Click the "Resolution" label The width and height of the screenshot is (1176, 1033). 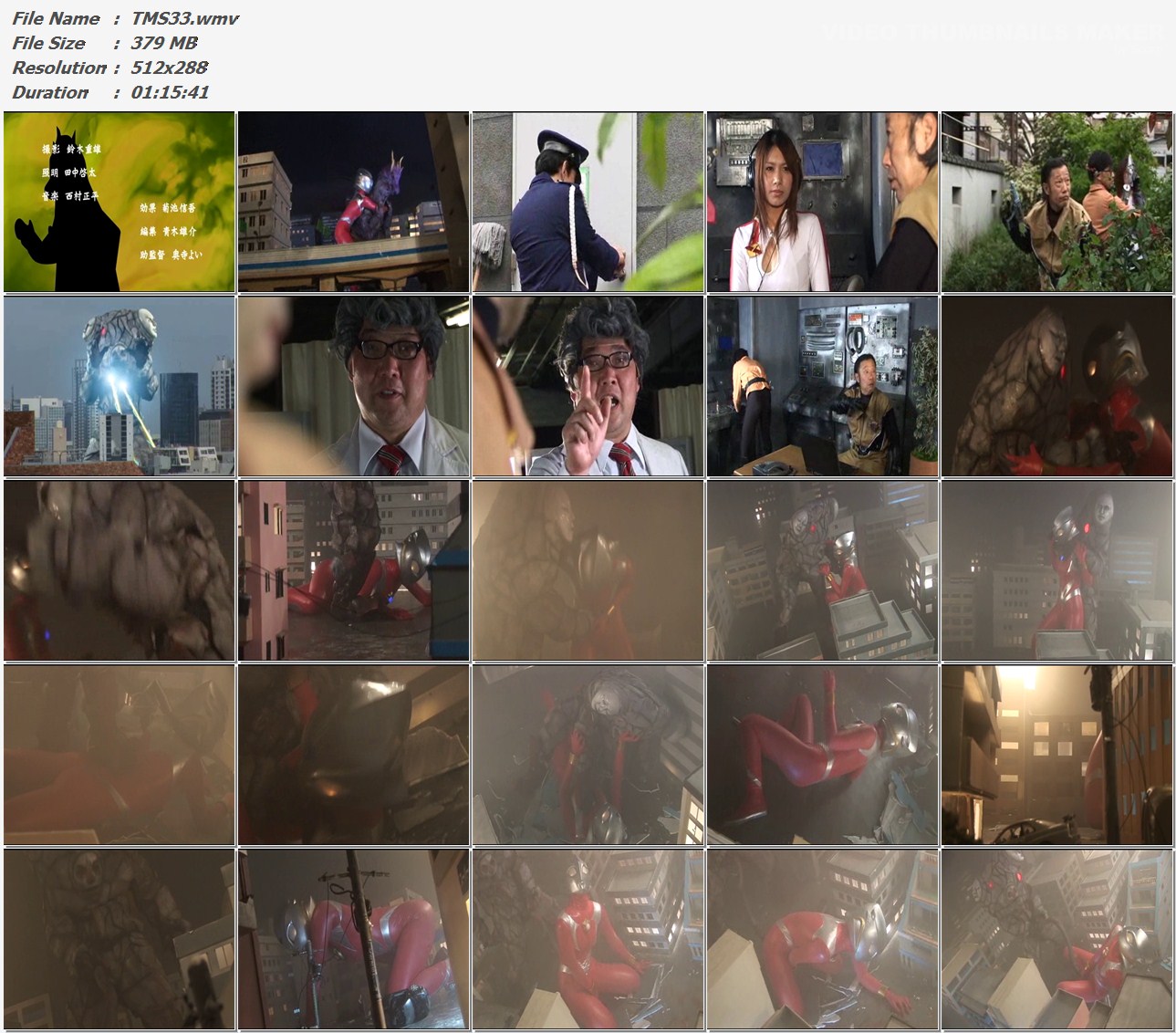pyautogui.click(x=59, y=68)
